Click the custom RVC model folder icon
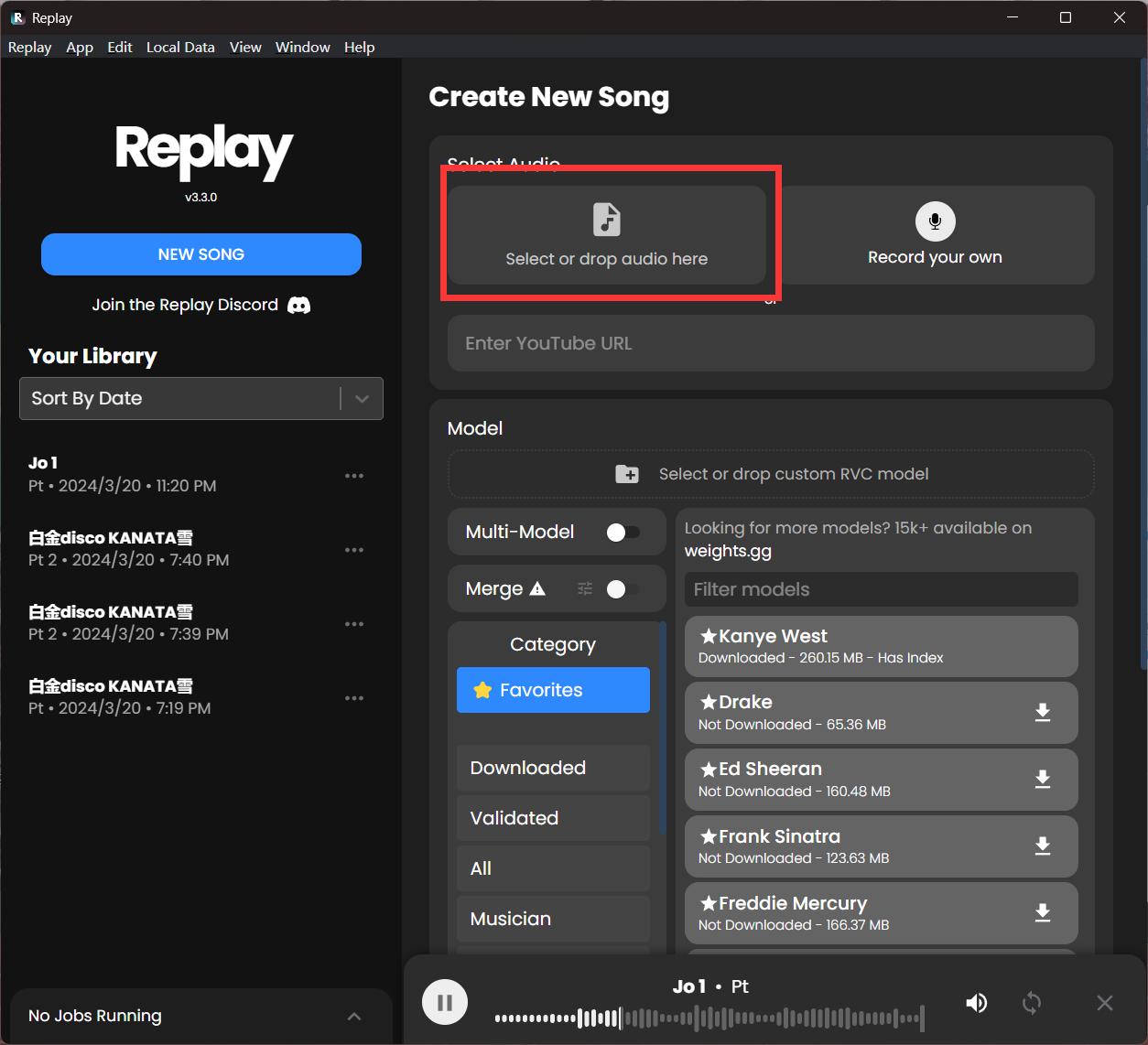Screen dimensions: 1148x1045 click(627, 474)
